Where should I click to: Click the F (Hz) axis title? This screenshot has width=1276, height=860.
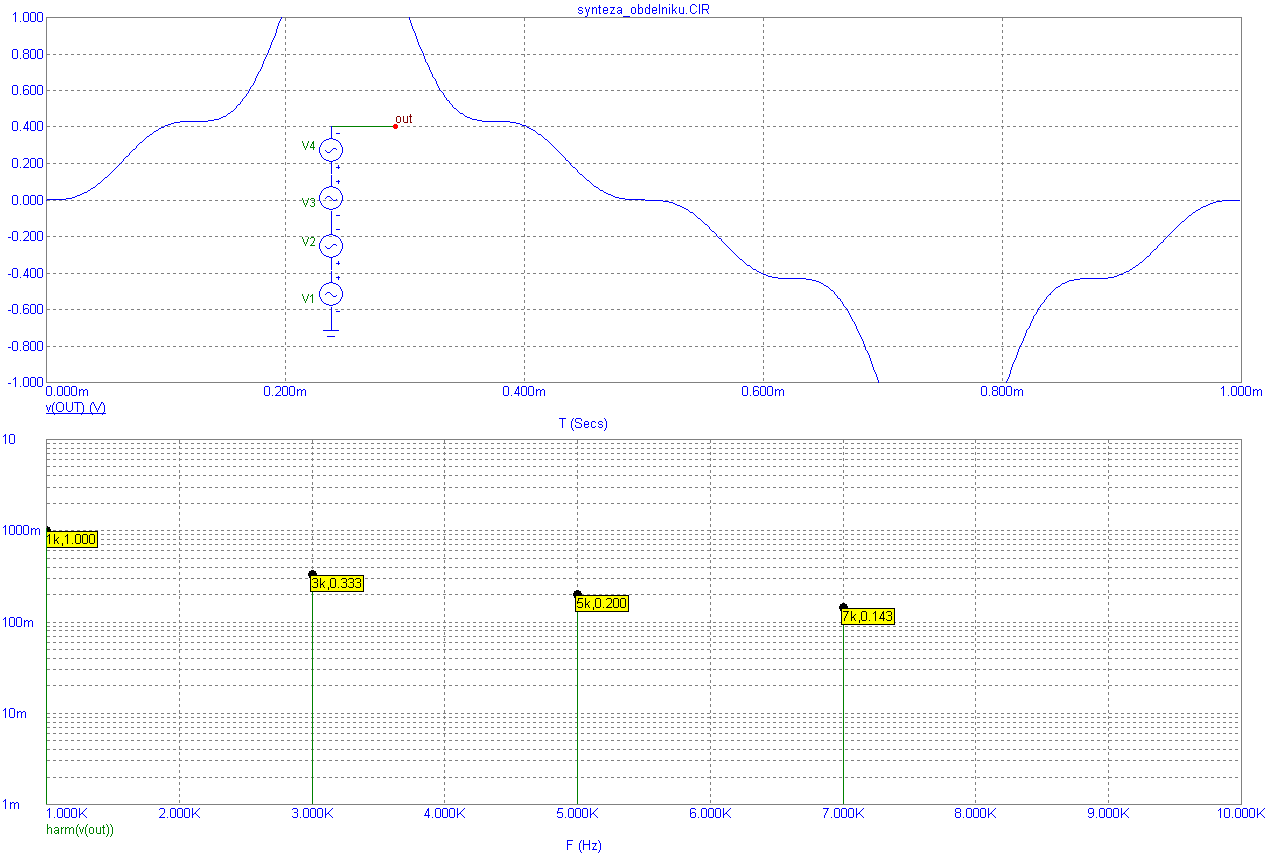(584, 845)
